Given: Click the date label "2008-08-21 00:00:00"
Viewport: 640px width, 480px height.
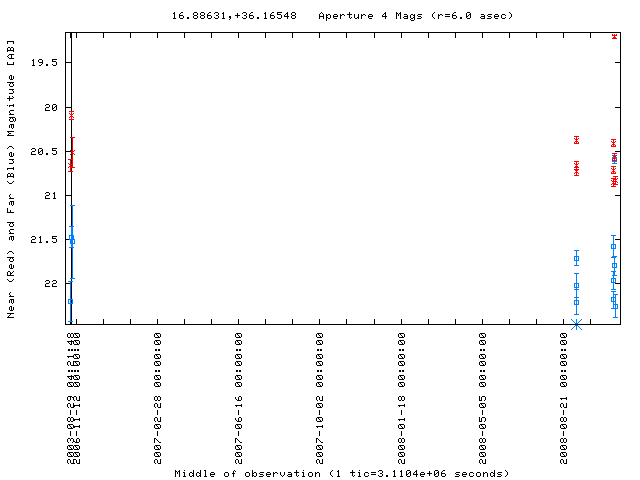Looking at the screenshot, I should point(564,398).
